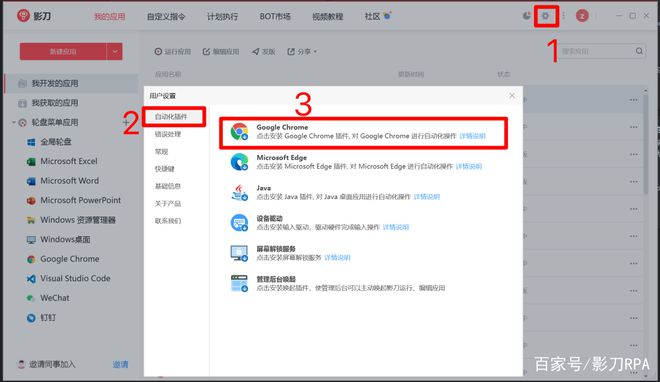This screenshot has height=382, width=660.
Task: Select 我开发的应用 in sidebar
Action: point(71,83)
